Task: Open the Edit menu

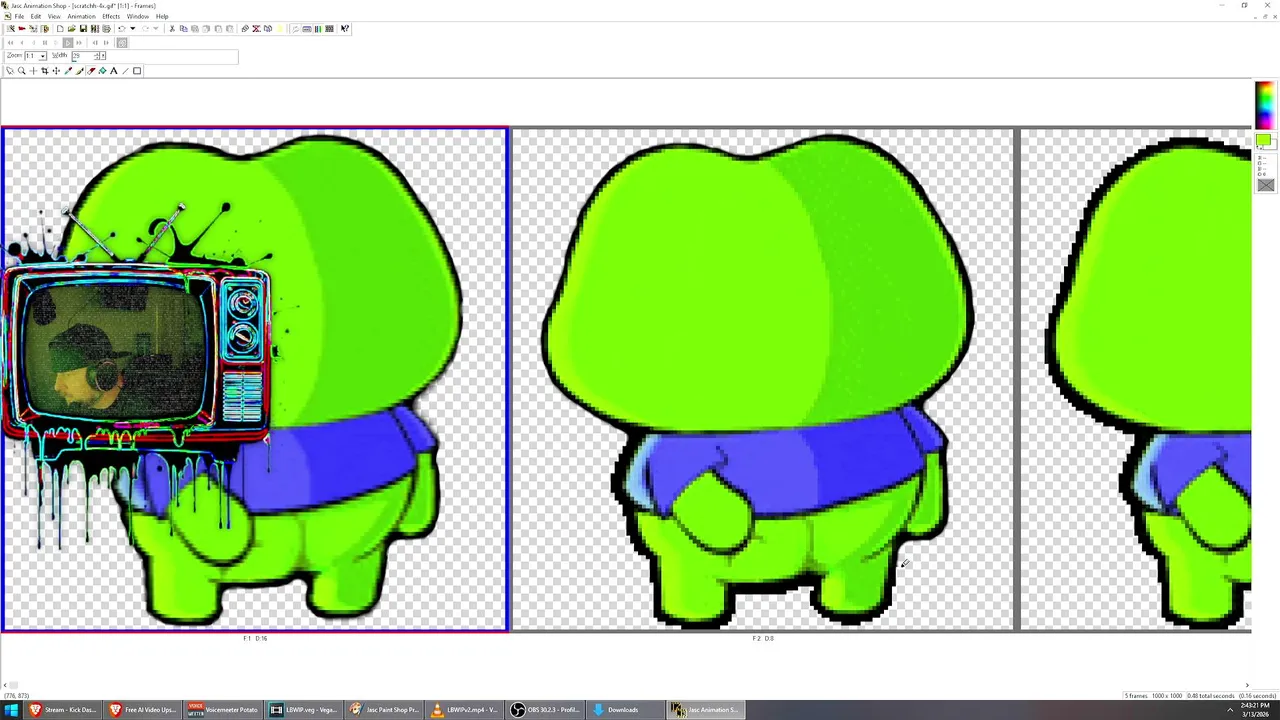Action: tap(36, 16)
